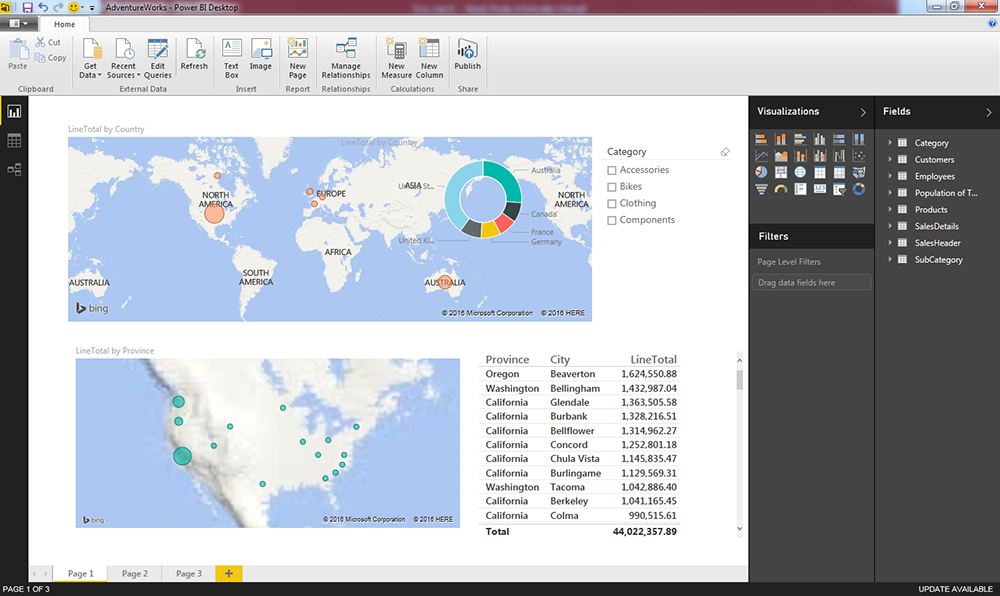Switch to Page 2 tab
Image resolution: width=1000 pixels, height=596 pixels.
135,574
